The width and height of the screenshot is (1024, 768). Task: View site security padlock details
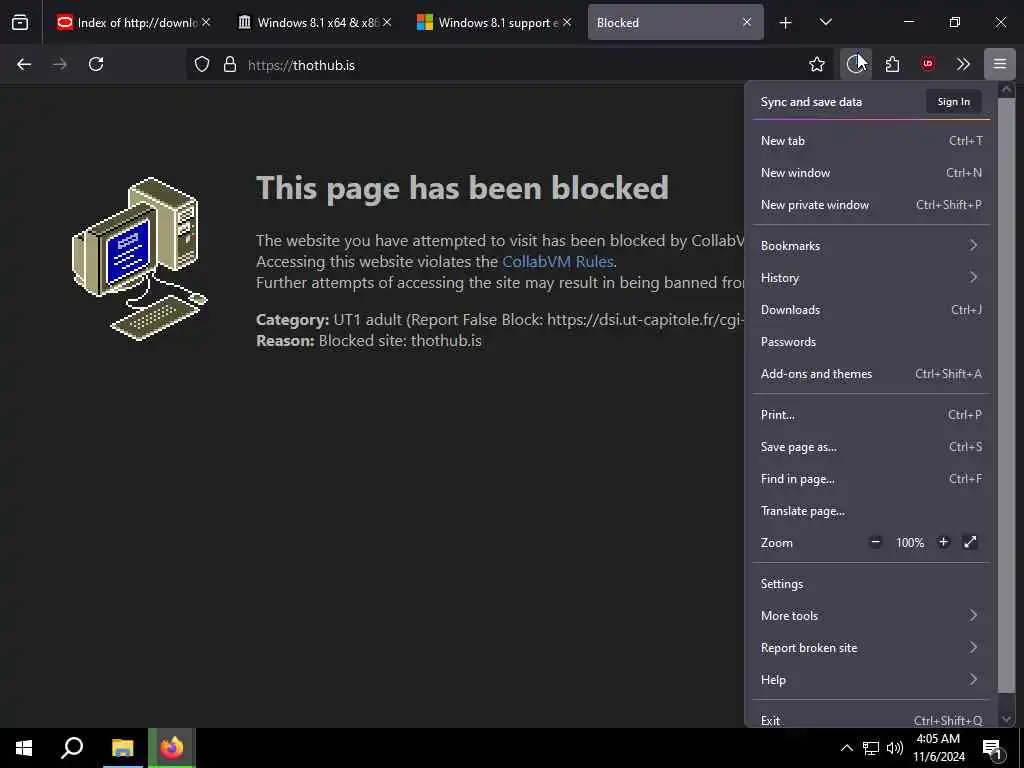[229, 65]
